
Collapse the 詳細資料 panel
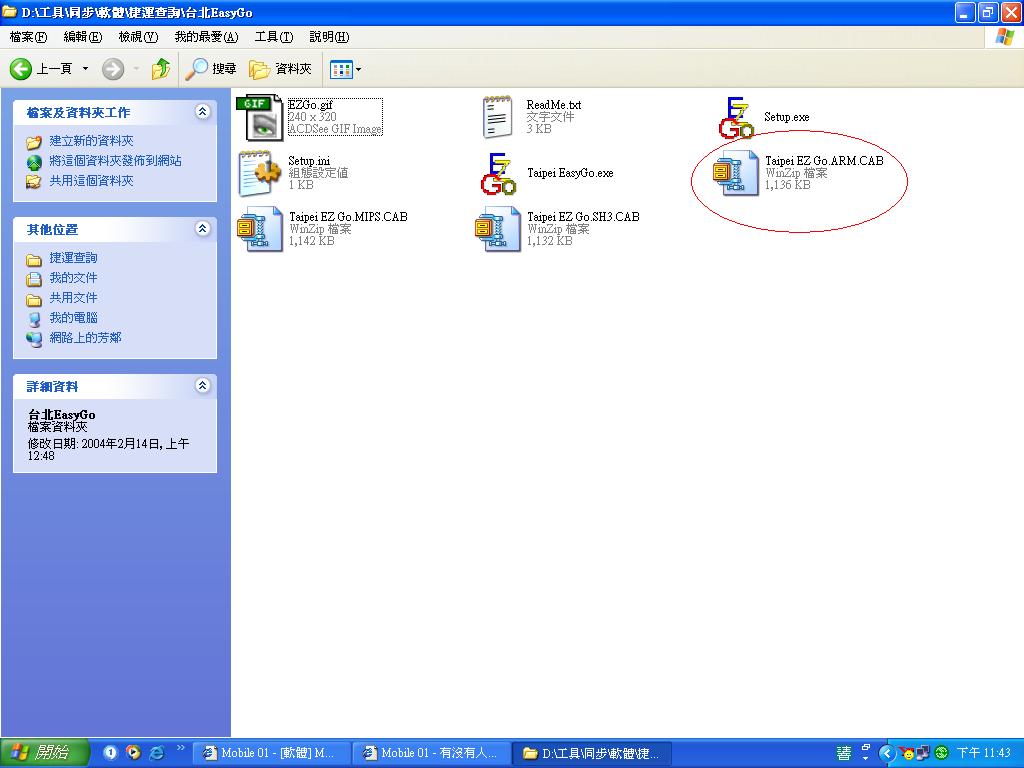coord(202,385)
